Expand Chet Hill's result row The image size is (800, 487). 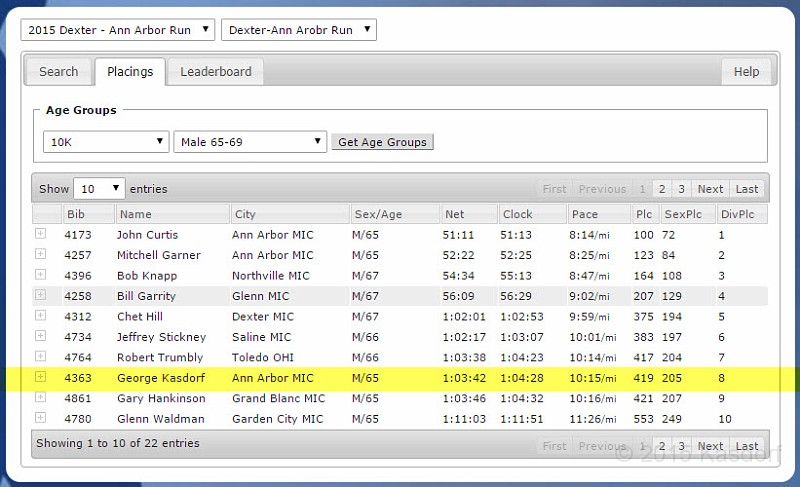(40, 316)
